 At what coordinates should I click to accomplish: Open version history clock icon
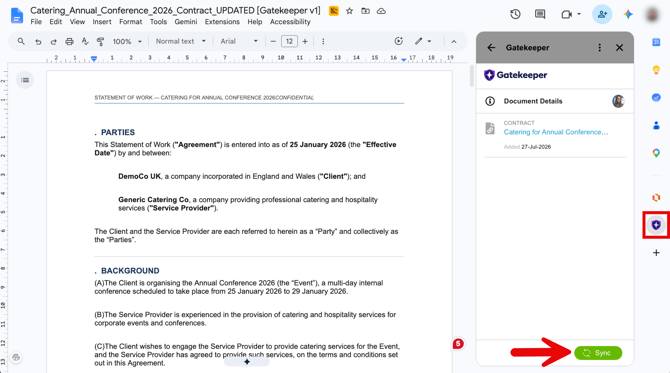515,14
